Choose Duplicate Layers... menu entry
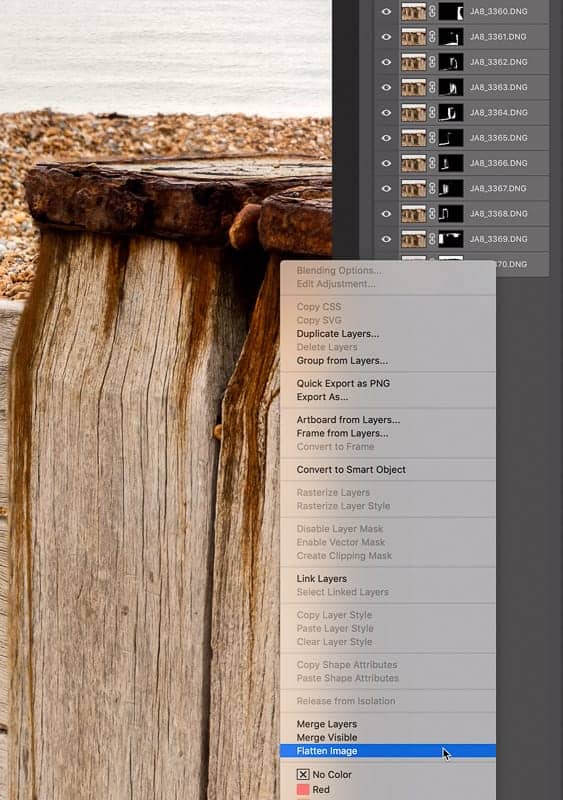 338,334
